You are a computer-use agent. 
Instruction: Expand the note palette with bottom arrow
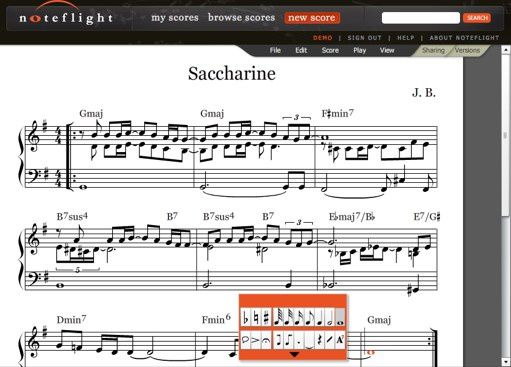click(x=294, y=355)
